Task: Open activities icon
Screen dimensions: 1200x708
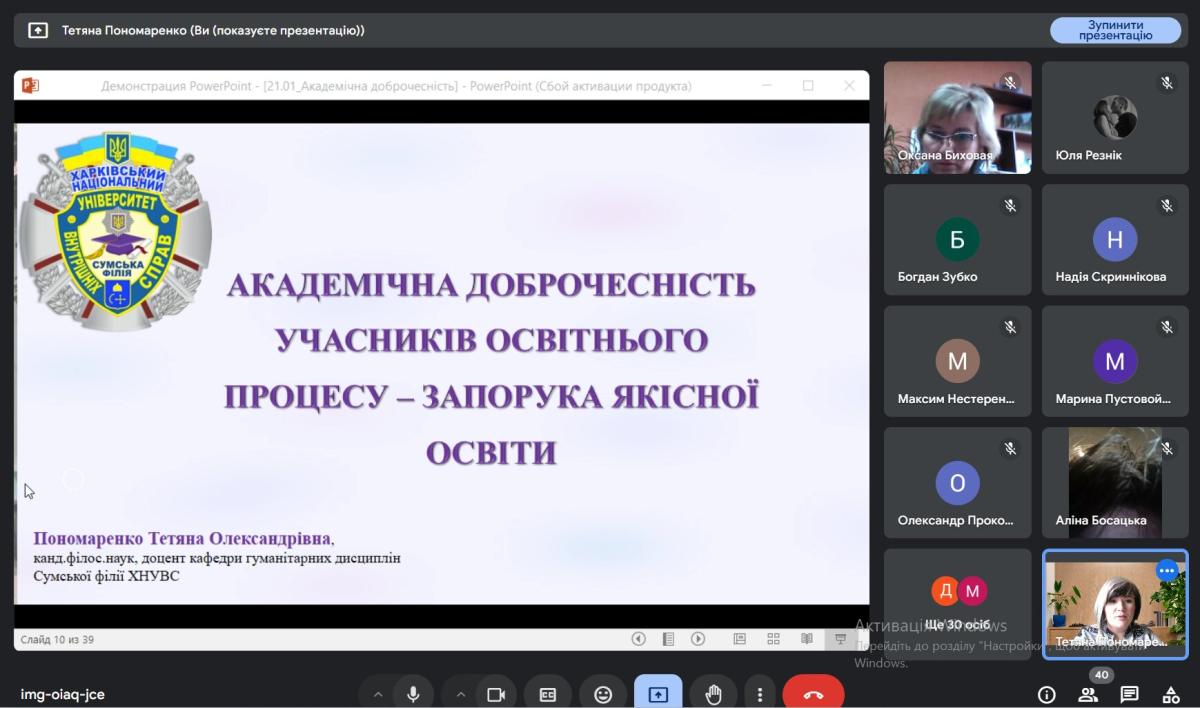Action: [x=1171, y=694]
